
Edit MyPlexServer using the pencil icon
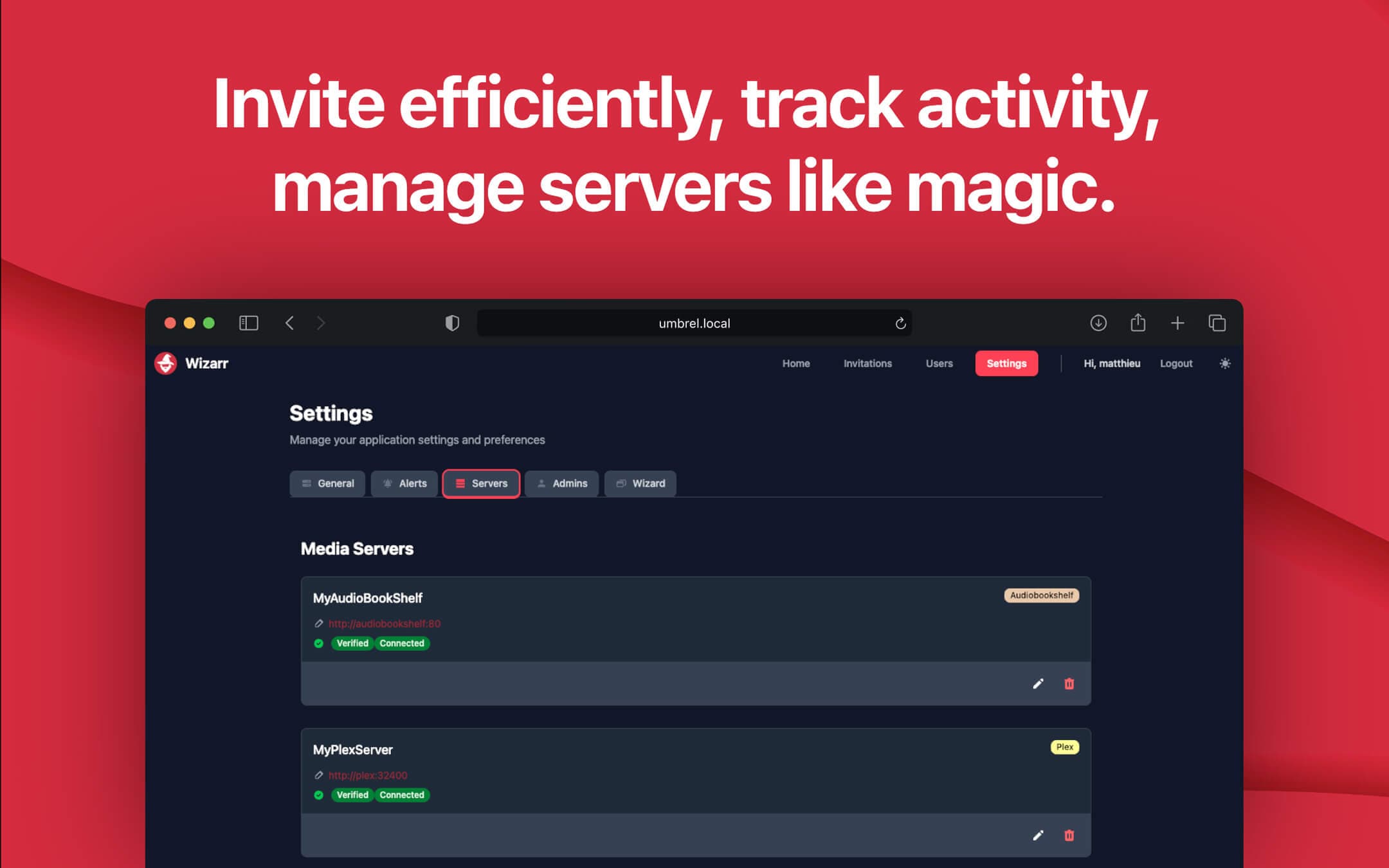[x=1039, y=836]
